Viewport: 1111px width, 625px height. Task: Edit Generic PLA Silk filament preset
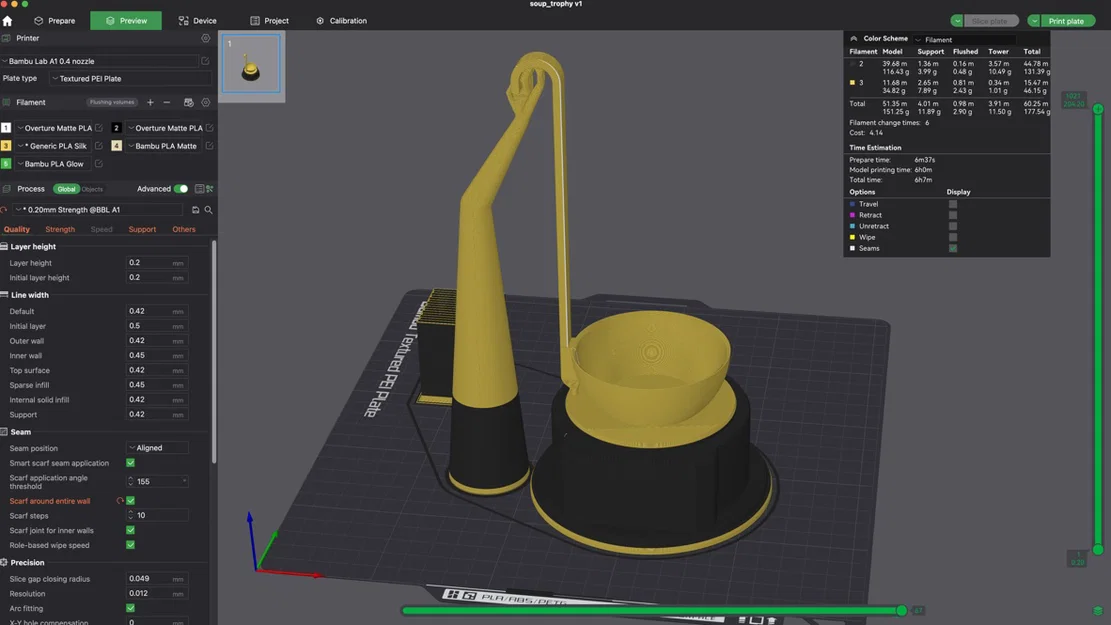[x=99, y=146]
